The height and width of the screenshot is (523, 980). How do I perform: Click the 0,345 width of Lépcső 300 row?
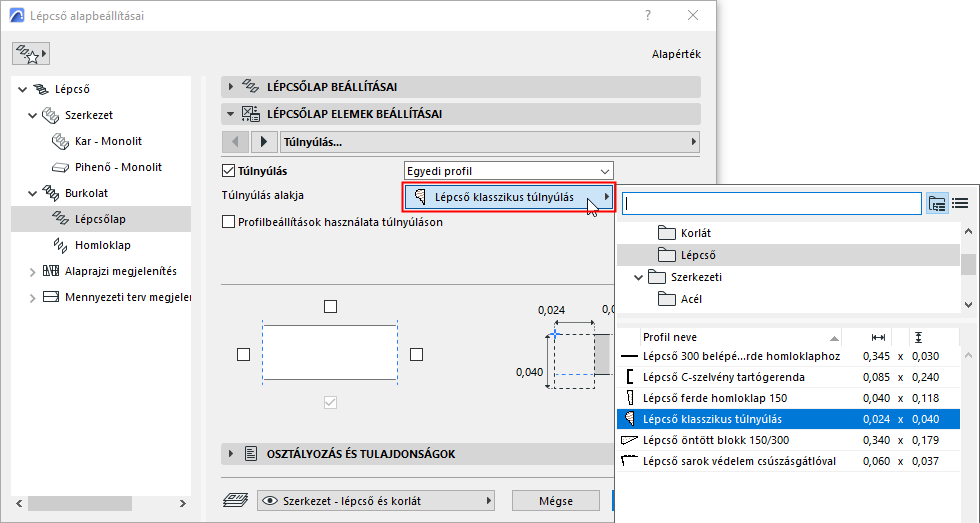pos(876,356)
